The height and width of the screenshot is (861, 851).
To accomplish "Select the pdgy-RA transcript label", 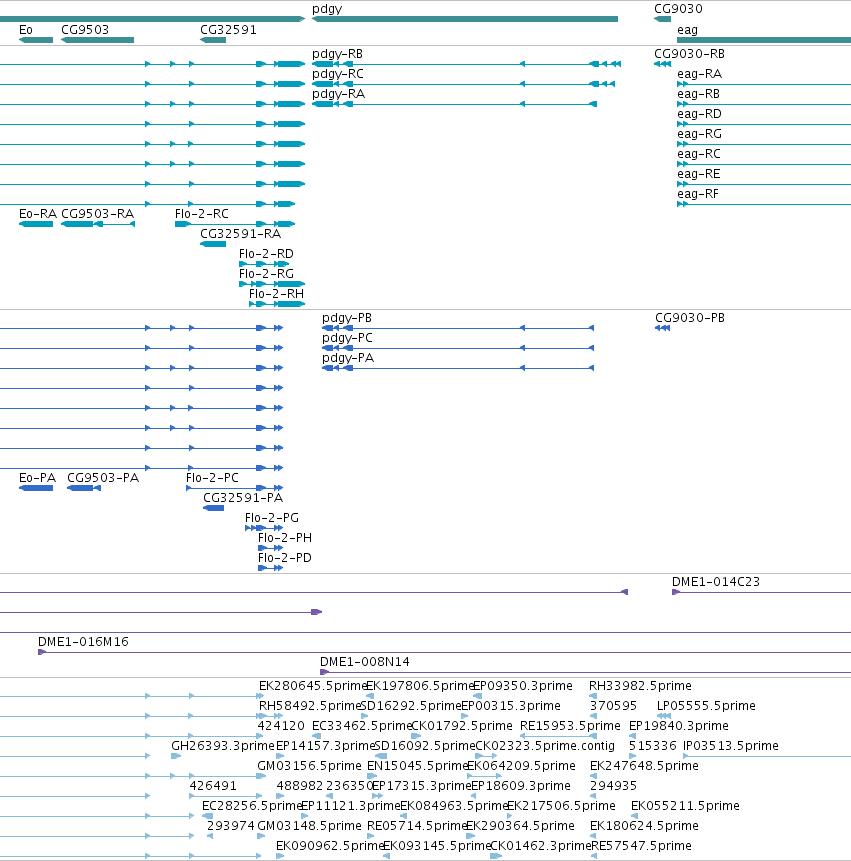I will (338, 94).
